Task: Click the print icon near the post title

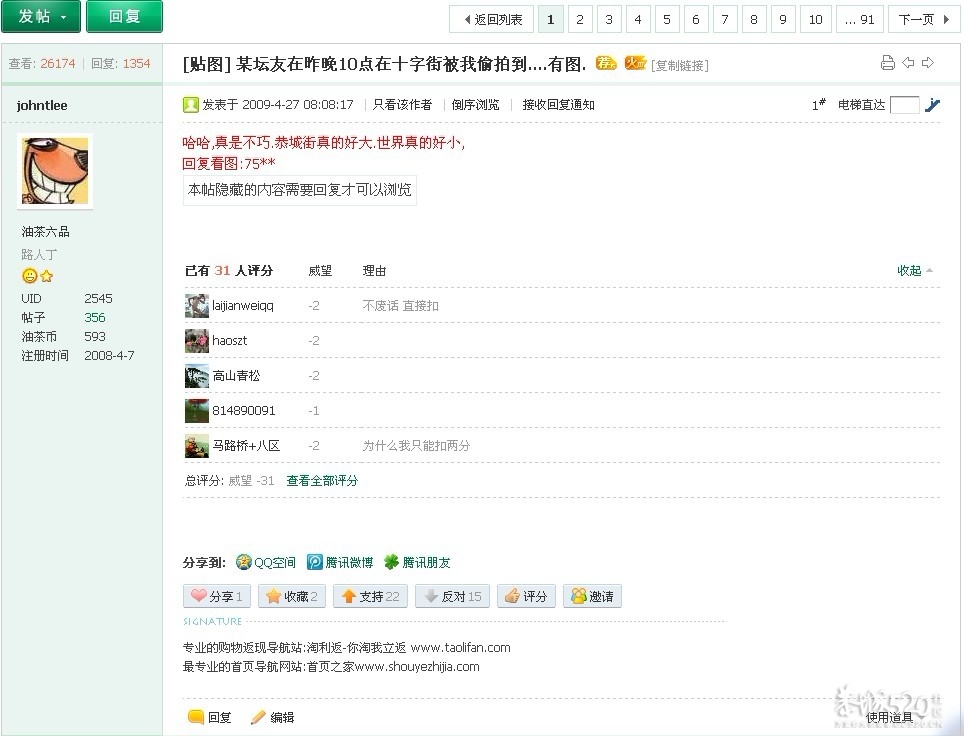Action: click(x=887, y=62)
